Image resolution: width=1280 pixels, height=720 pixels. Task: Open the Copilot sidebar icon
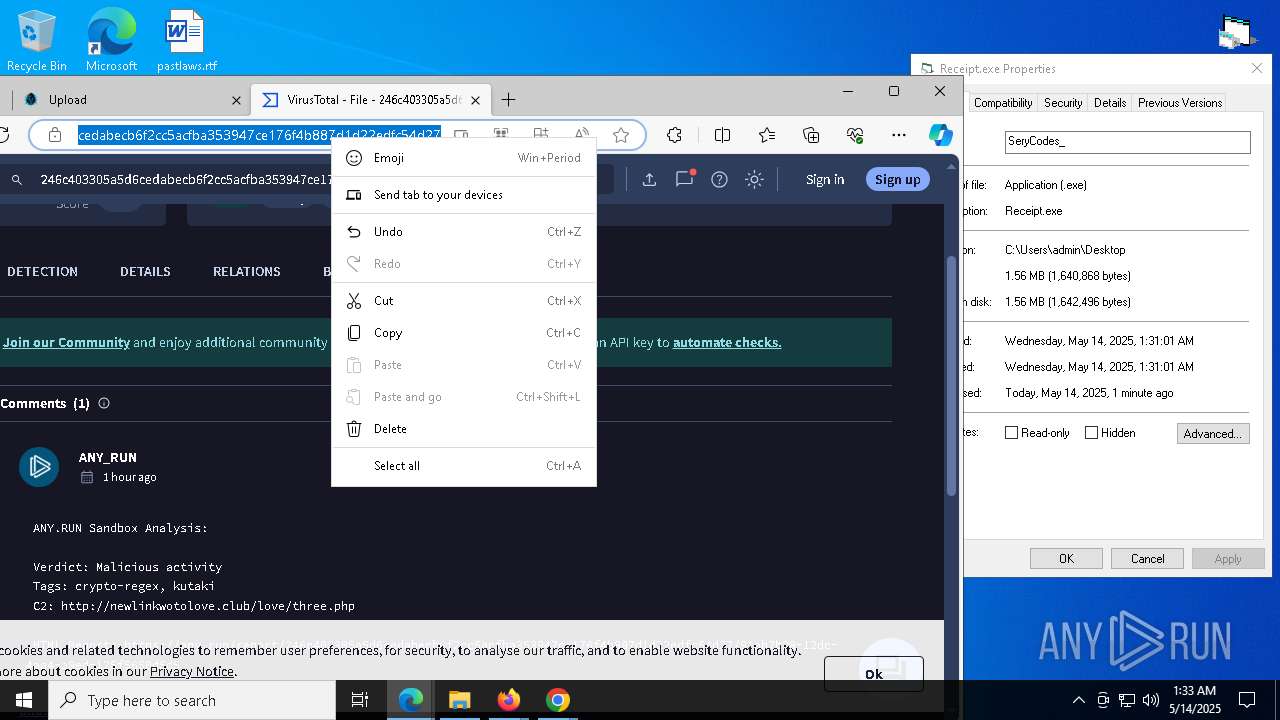point(940,135)
